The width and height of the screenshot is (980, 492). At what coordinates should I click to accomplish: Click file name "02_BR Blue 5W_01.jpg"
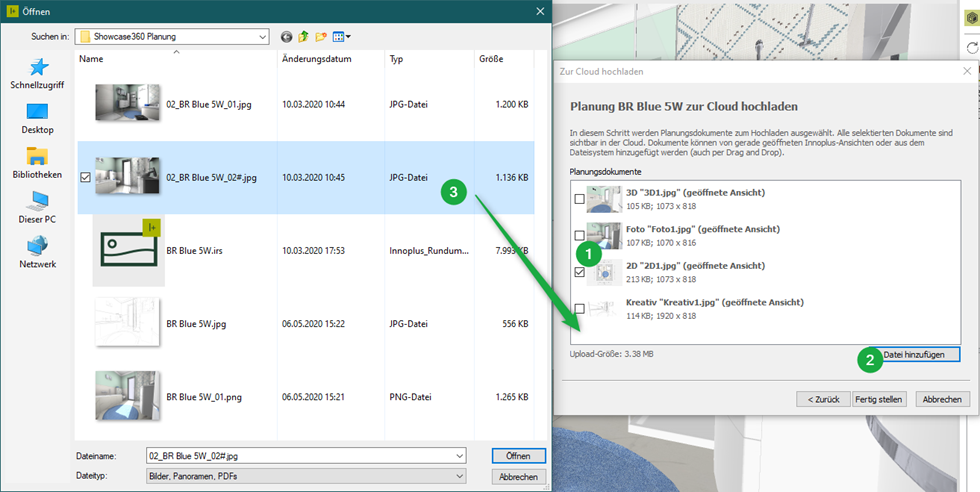pos(209,104)
